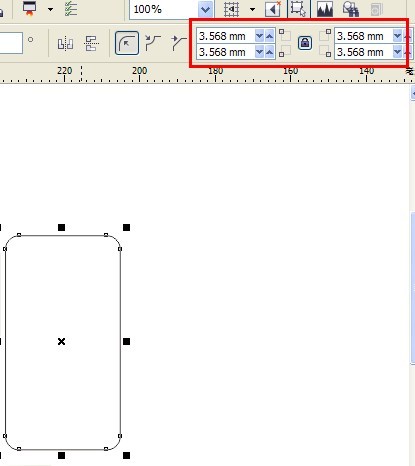Increase the top-left corner radius value

coord(270,35)
